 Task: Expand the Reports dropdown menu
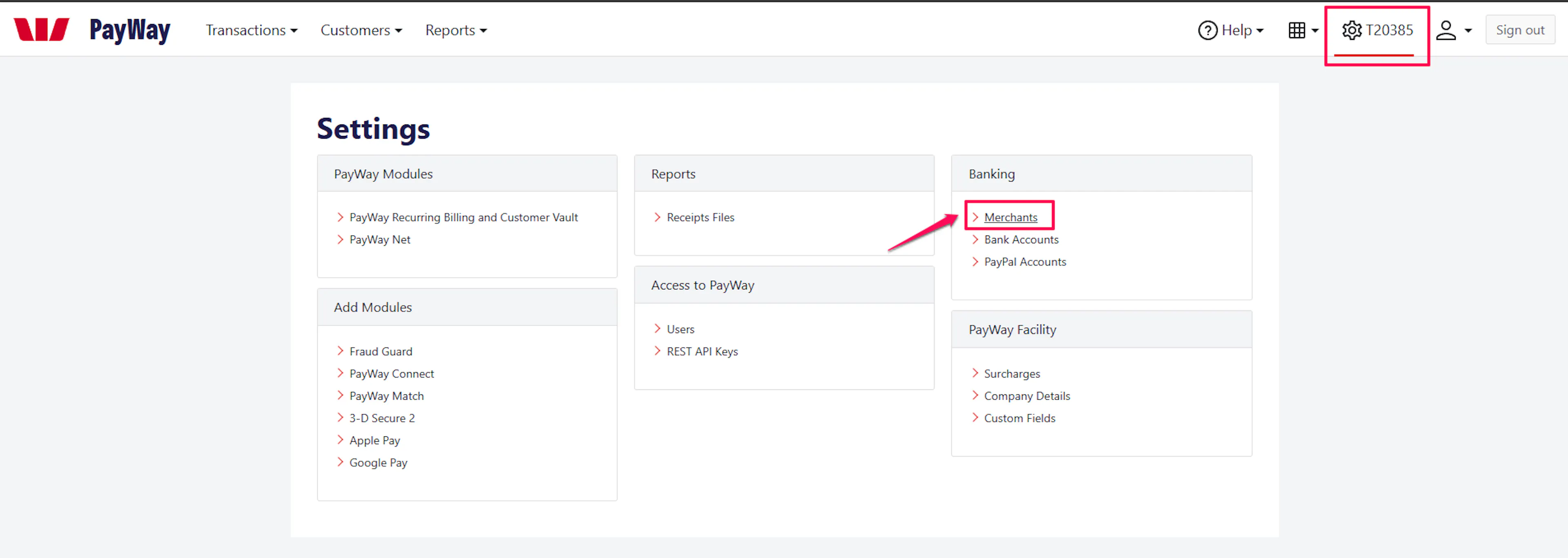[x=456, y=30]
